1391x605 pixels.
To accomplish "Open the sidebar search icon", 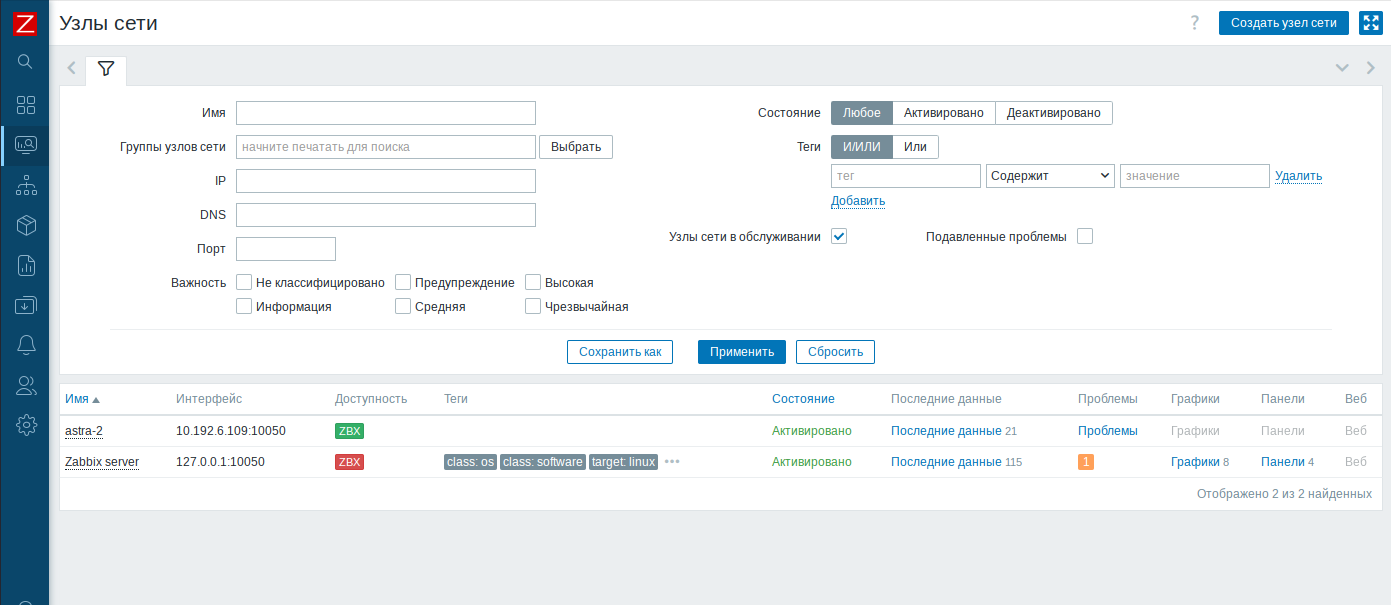I will (x=26, y=62).
